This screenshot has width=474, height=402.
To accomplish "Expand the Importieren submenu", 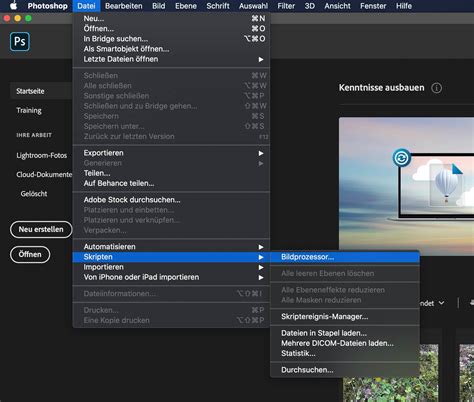I will pos(171,267).
